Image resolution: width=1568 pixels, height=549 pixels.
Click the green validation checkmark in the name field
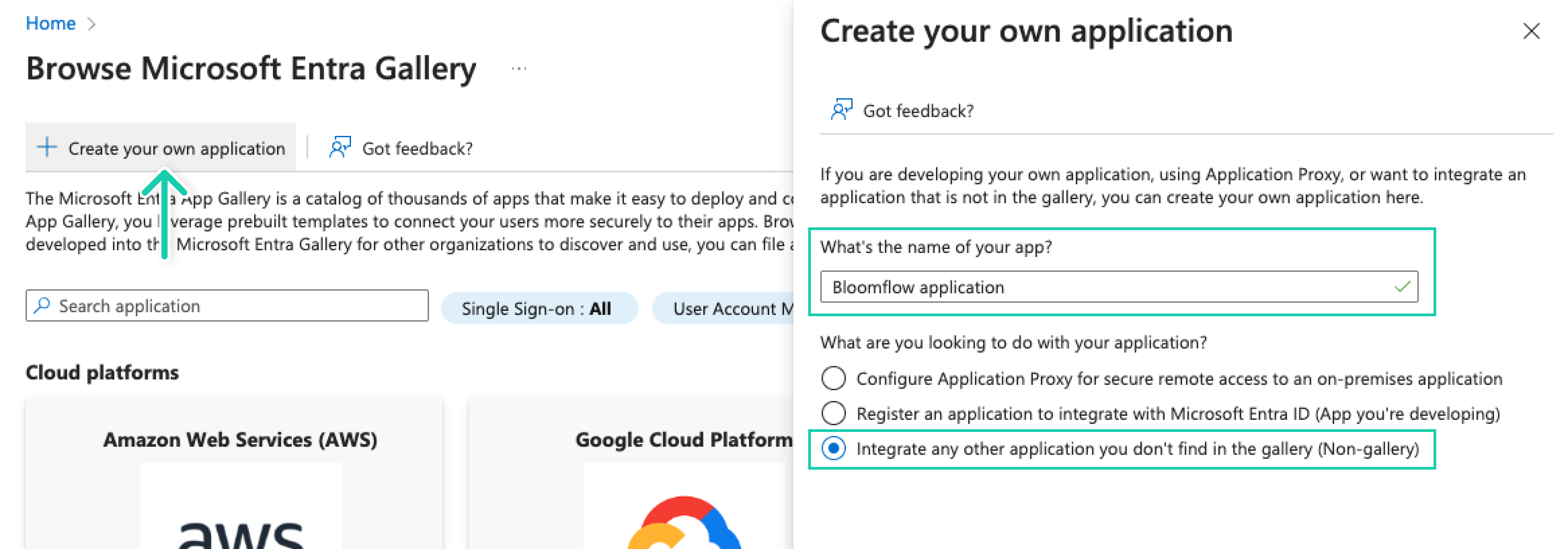(1403, 286)
